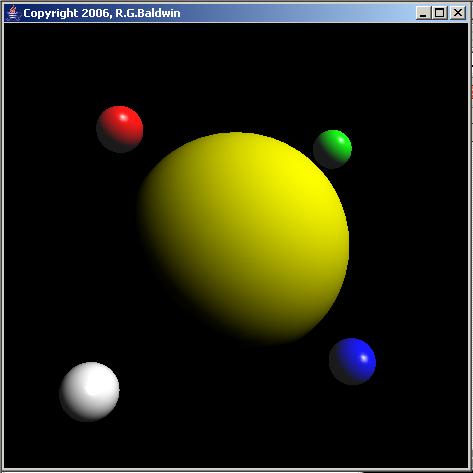
Task: Click the word Copyright in title bar
Action: [50, 13]
